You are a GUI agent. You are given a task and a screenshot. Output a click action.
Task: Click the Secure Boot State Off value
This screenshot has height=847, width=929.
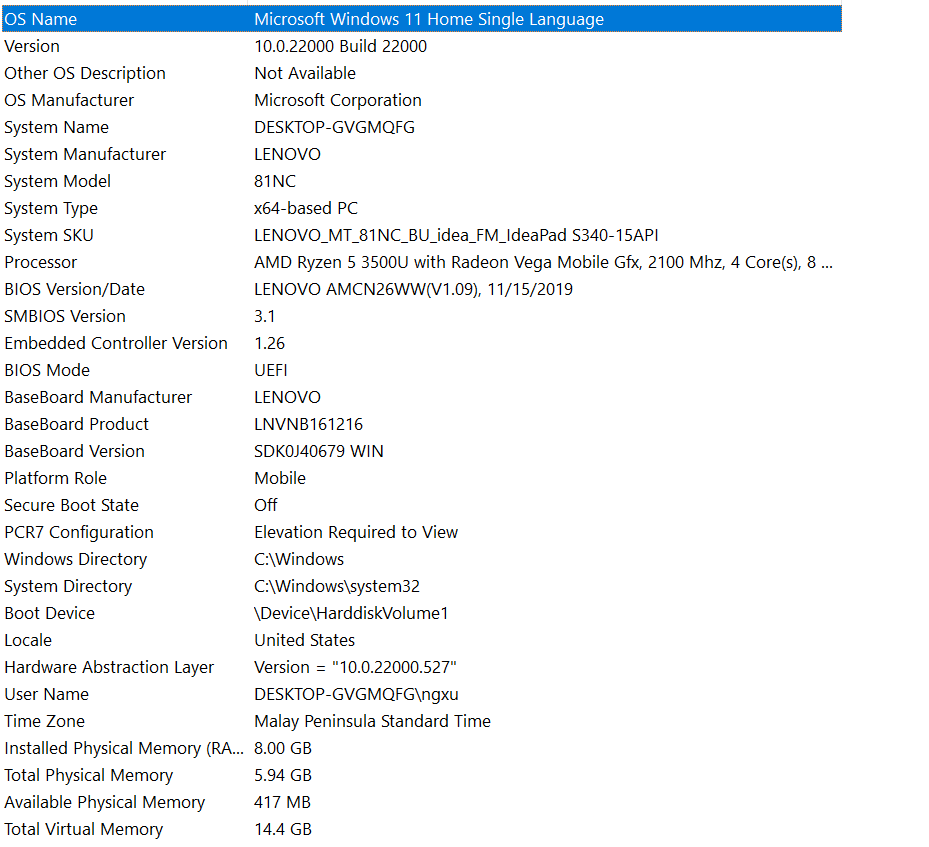(266, 505)
